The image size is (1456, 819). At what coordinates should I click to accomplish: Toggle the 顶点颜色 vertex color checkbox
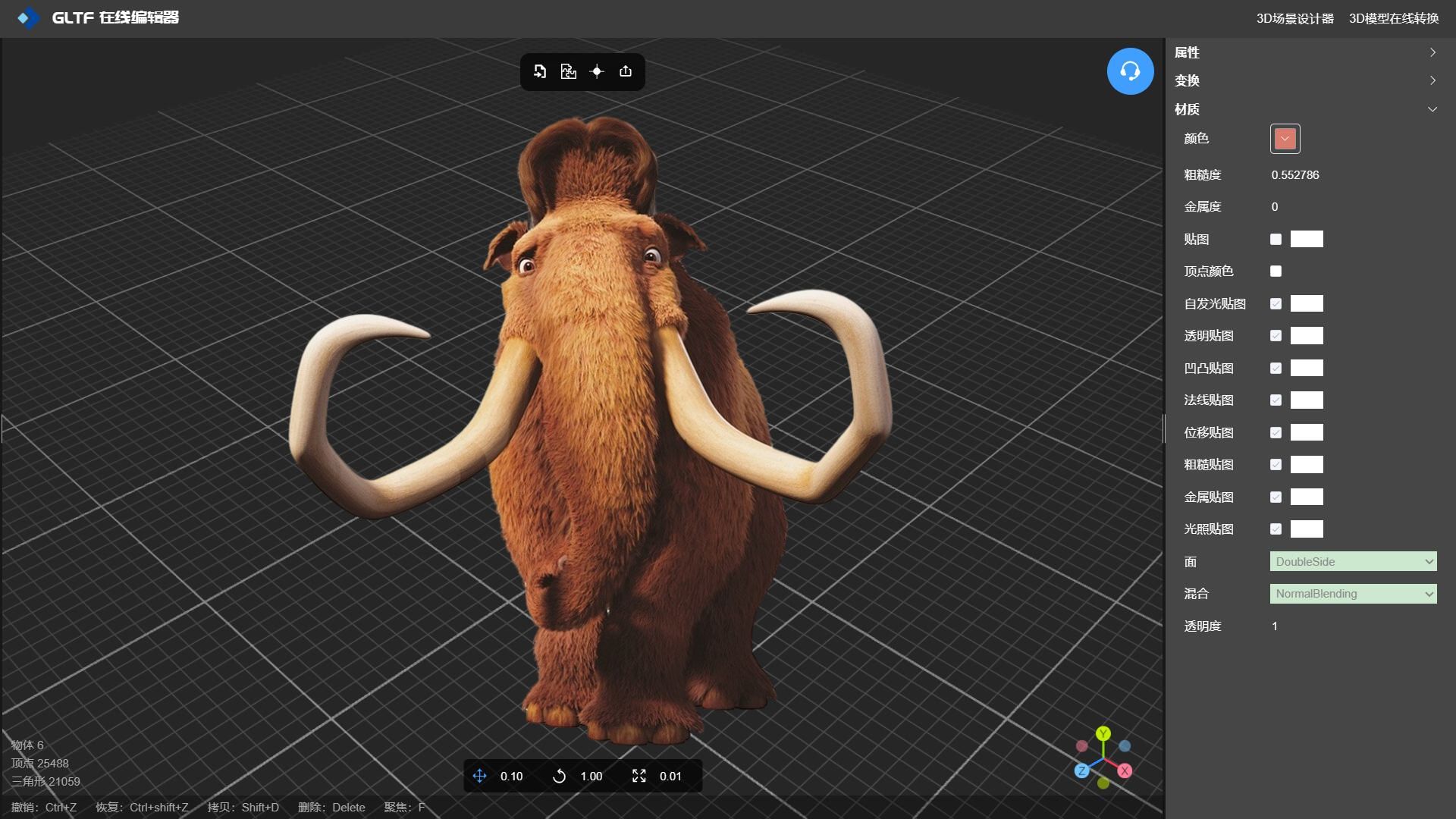(x=1276, y=271)
